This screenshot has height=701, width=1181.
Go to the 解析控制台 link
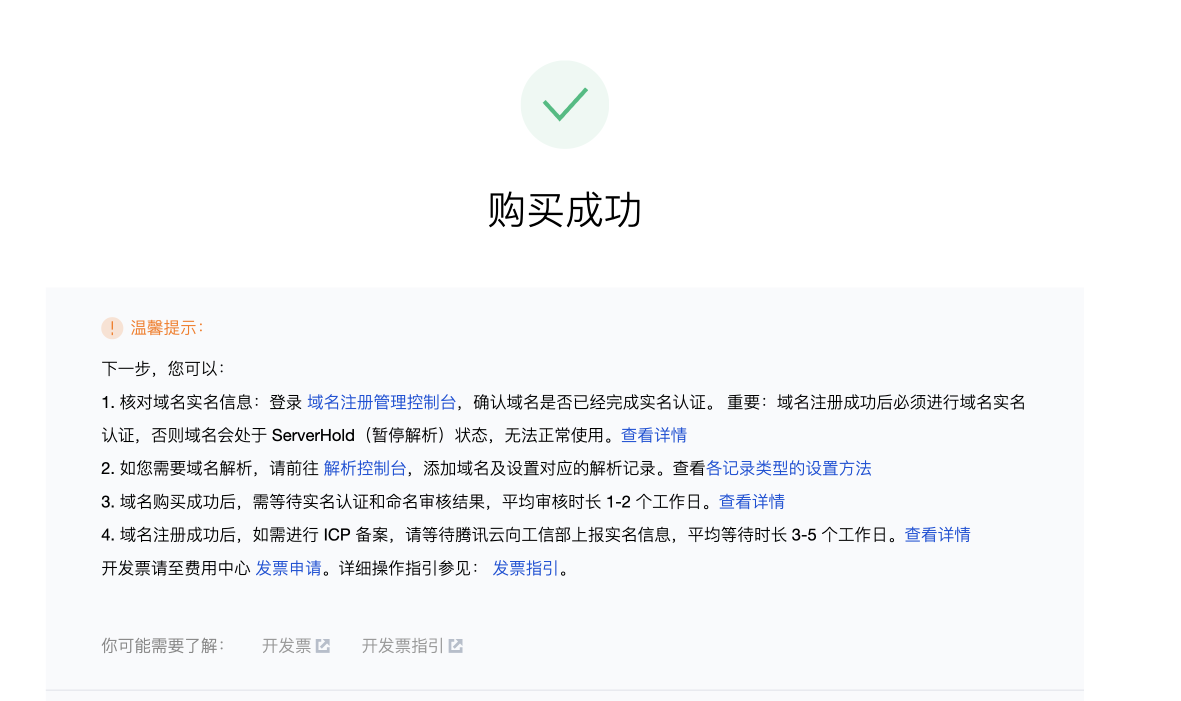[x=364, y=468]
